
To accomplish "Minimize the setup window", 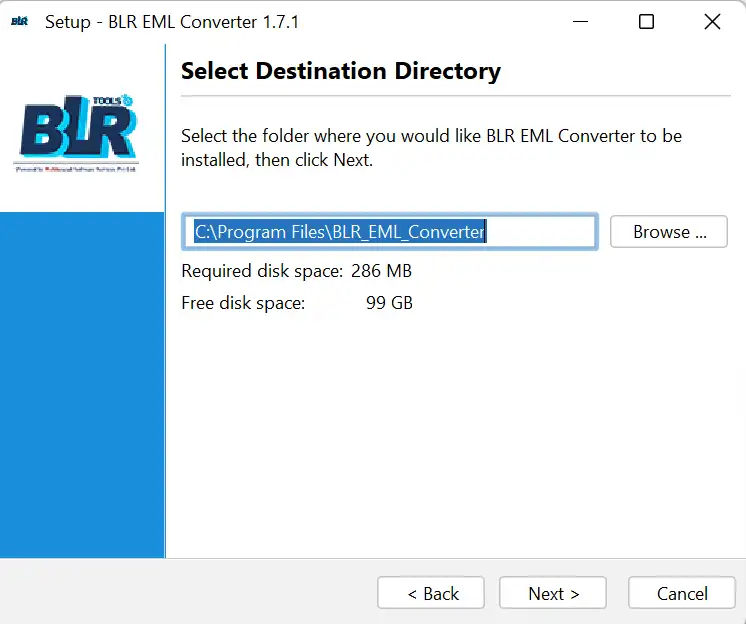I will (x=580, y=21).
